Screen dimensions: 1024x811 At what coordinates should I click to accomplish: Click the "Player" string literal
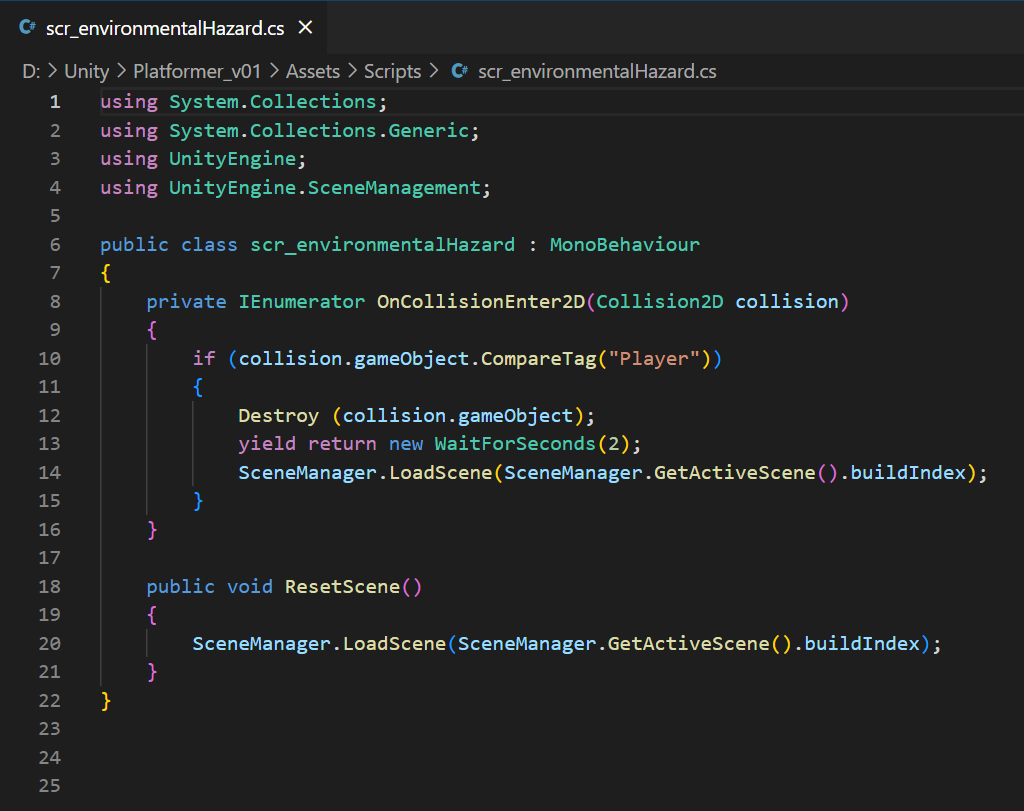(655, 358)
